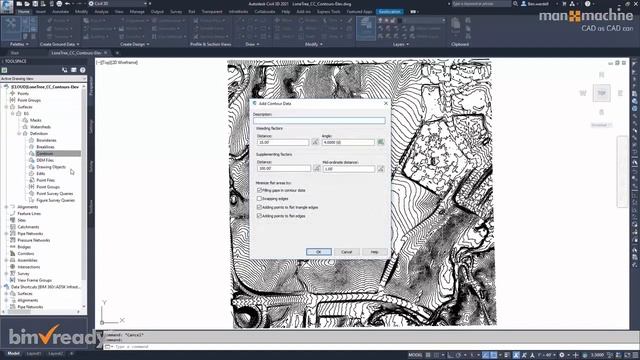
Task: Expand the Alignments node
Action: (7, 207)
